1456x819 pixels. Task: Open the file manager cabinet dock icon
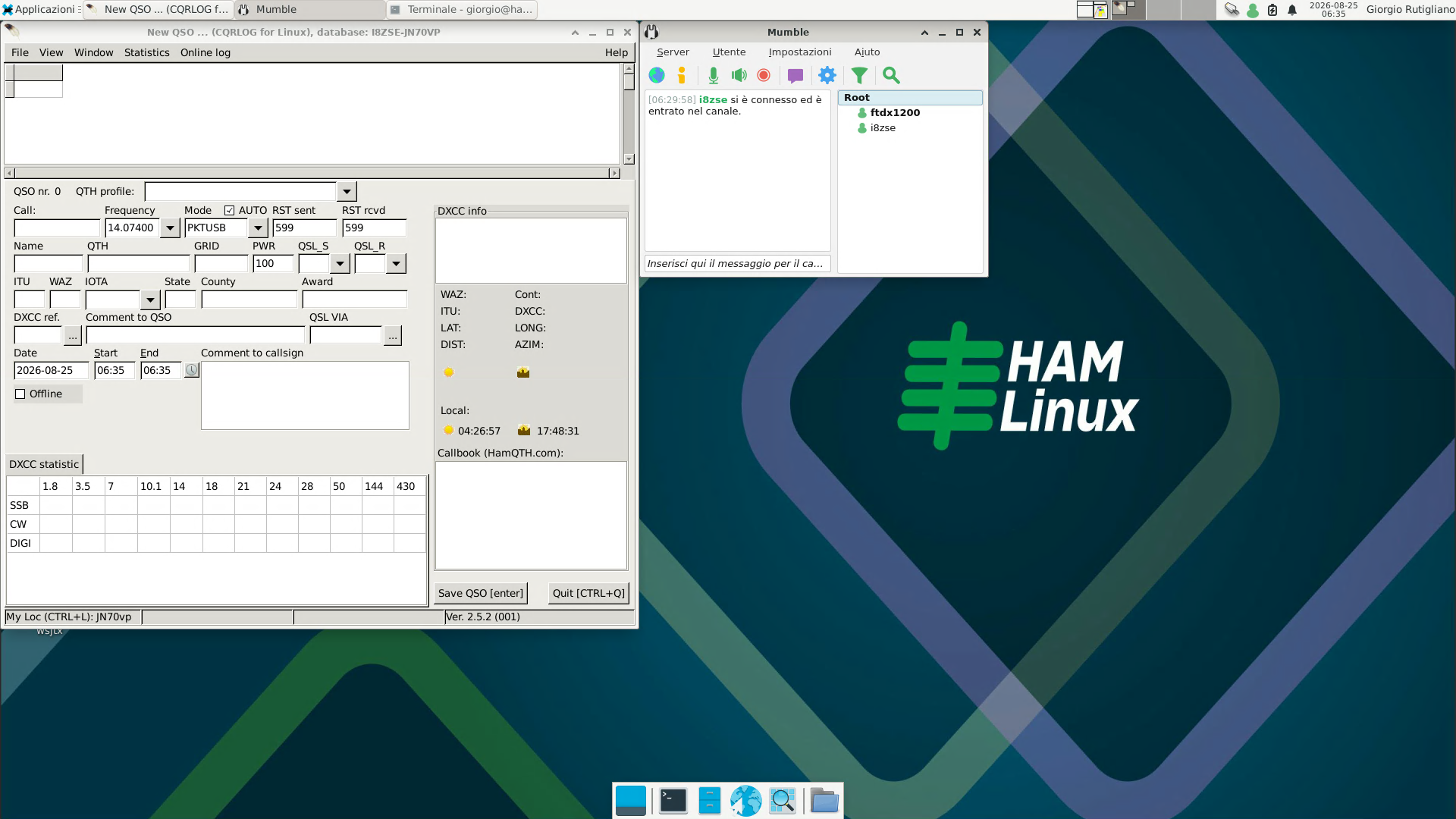pos(709,801)
